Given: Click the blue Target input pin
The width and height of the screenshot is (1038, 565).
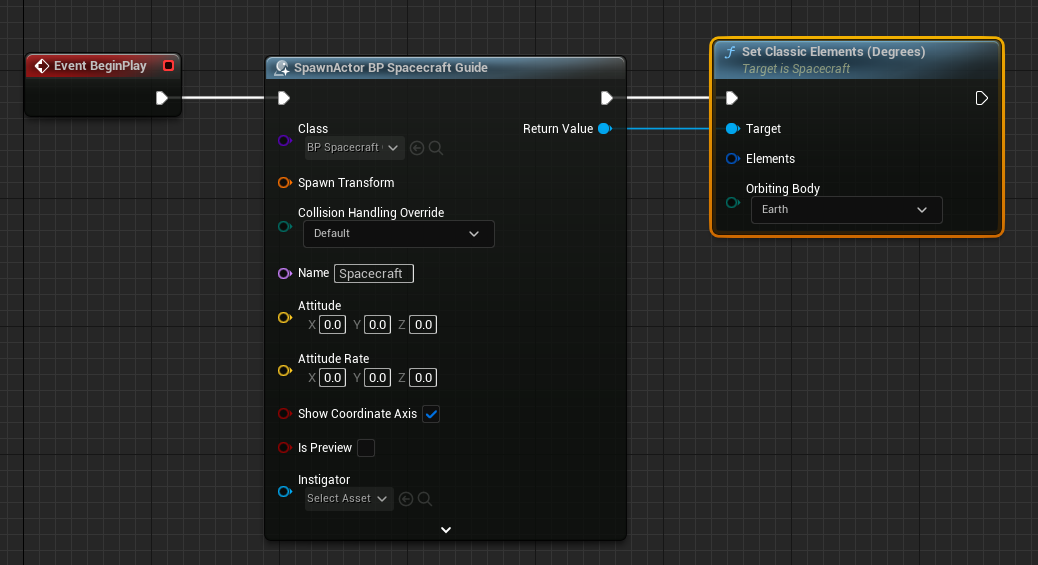Looking at the screenshot, I should click(x=732, y=128).
